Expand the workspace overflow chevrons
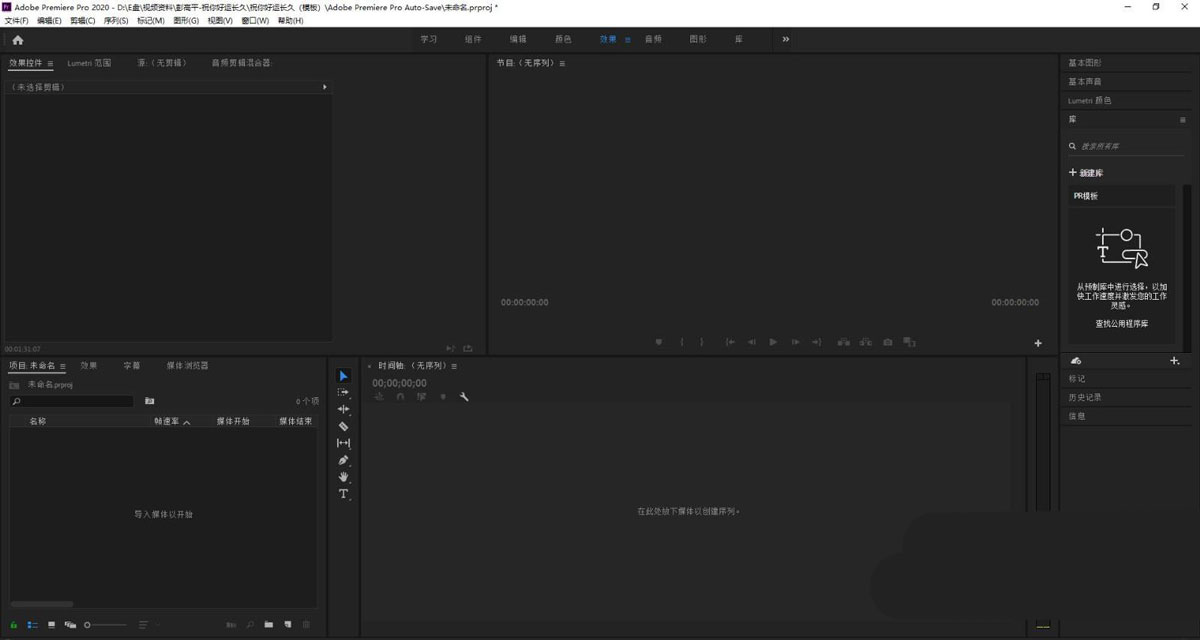 tap(785, 40)
